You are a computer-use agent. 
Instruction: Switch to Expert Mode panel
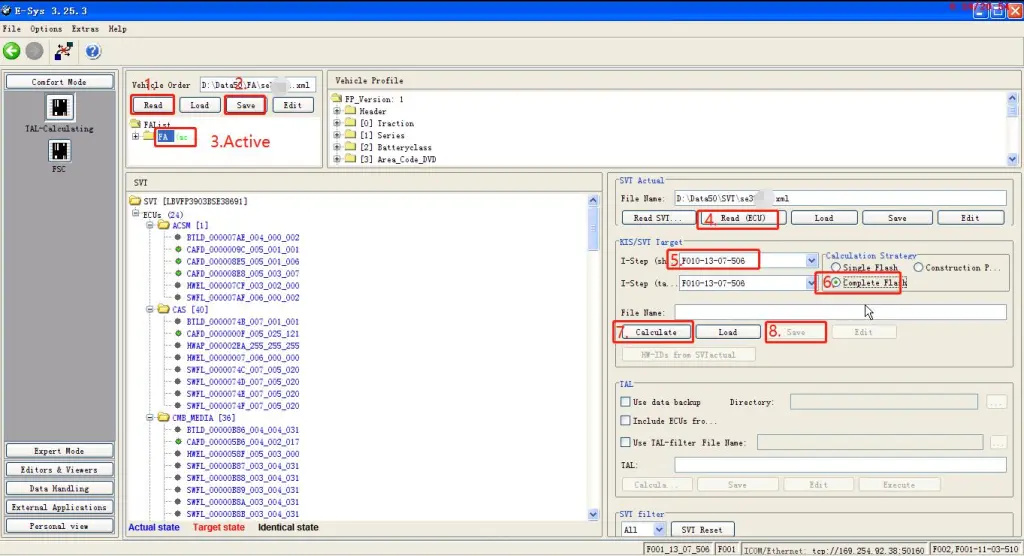coord(59,451)
